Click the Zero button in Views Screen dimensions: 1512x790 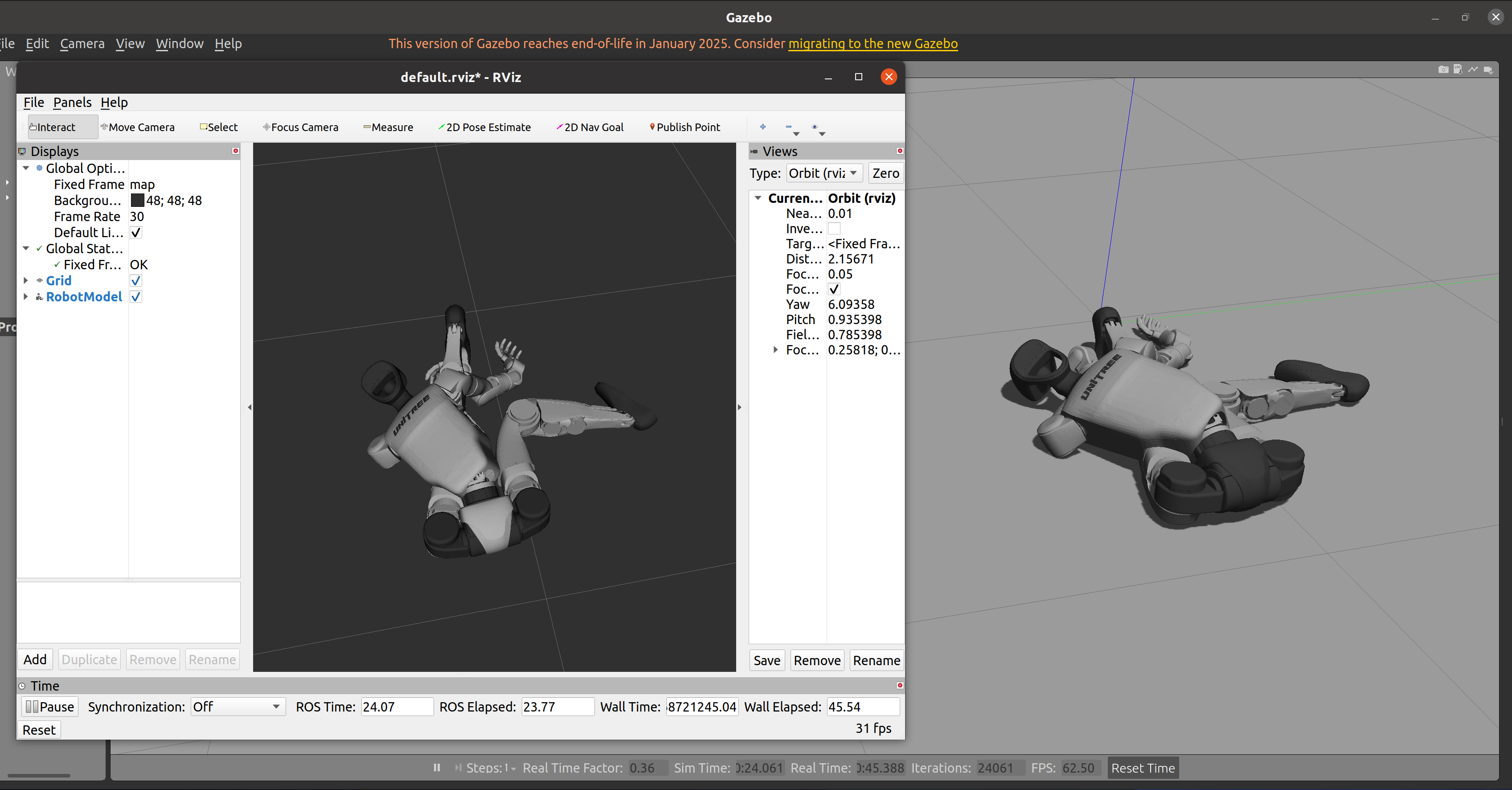coord(885,173)
